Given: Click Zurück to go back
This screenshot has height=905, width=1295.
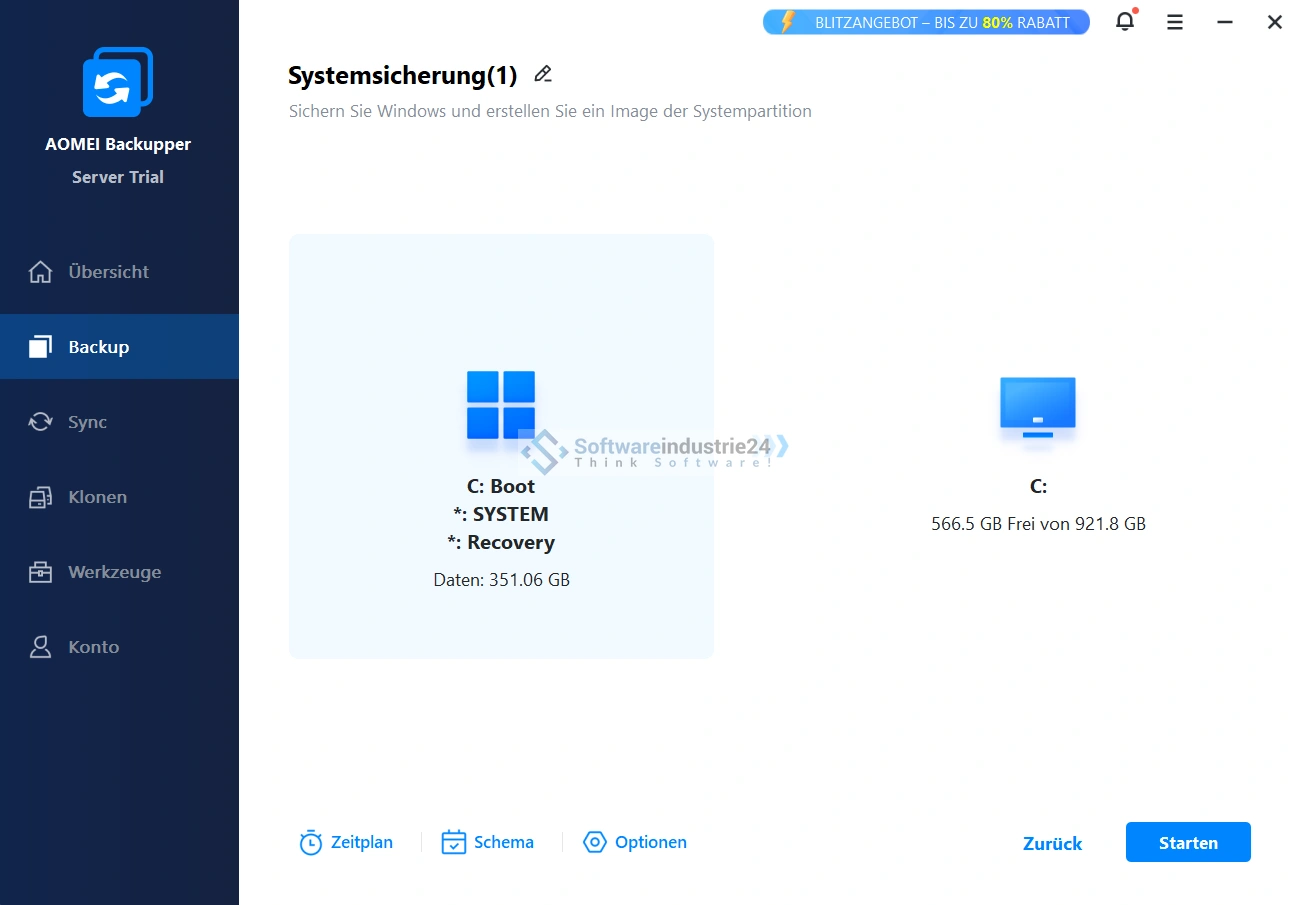Looking at the screenshot, I should 1052,843.
